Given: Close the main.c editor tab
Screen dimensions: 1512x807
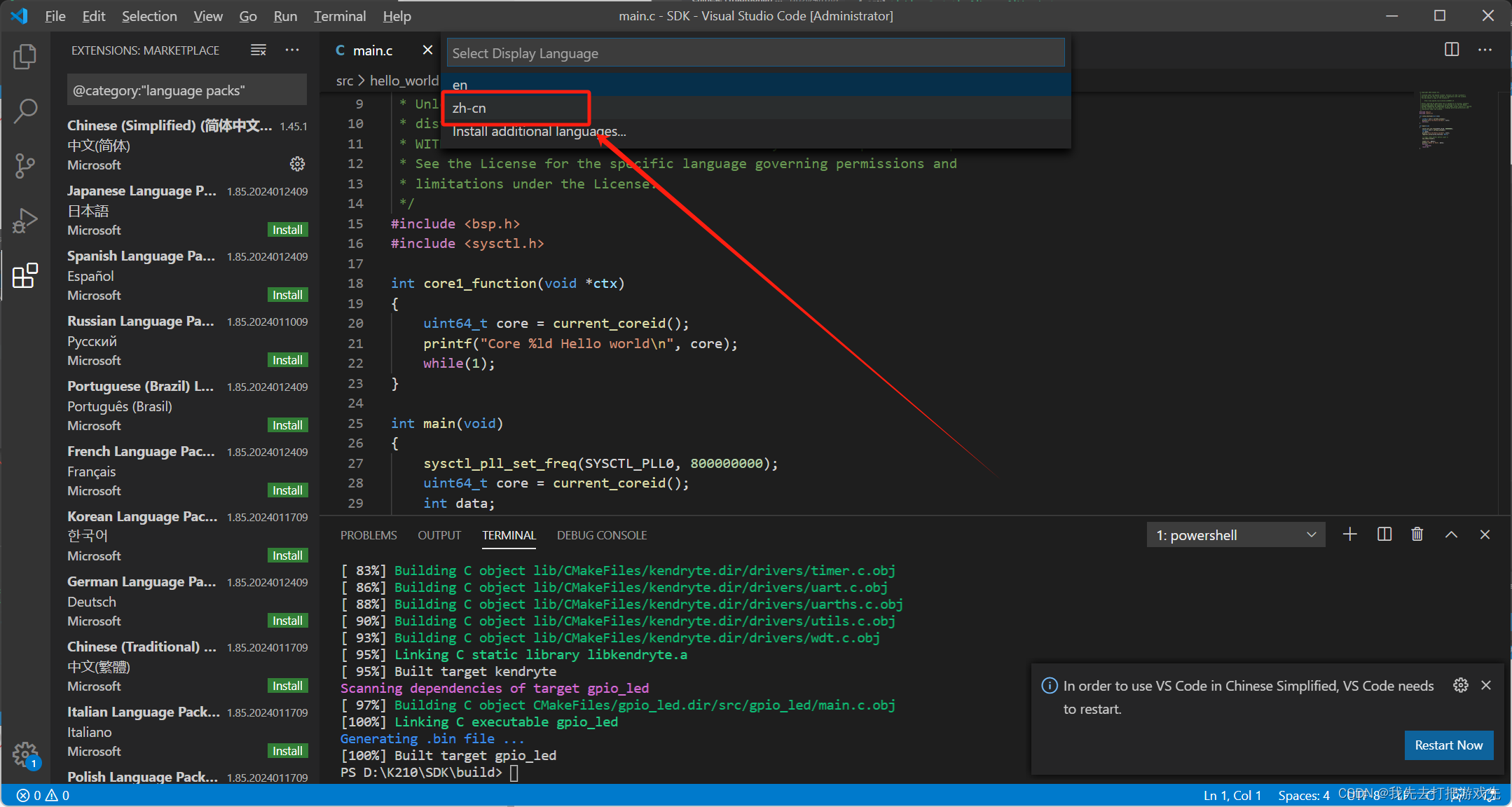Looking at the screenshot, I should [427, 50].
